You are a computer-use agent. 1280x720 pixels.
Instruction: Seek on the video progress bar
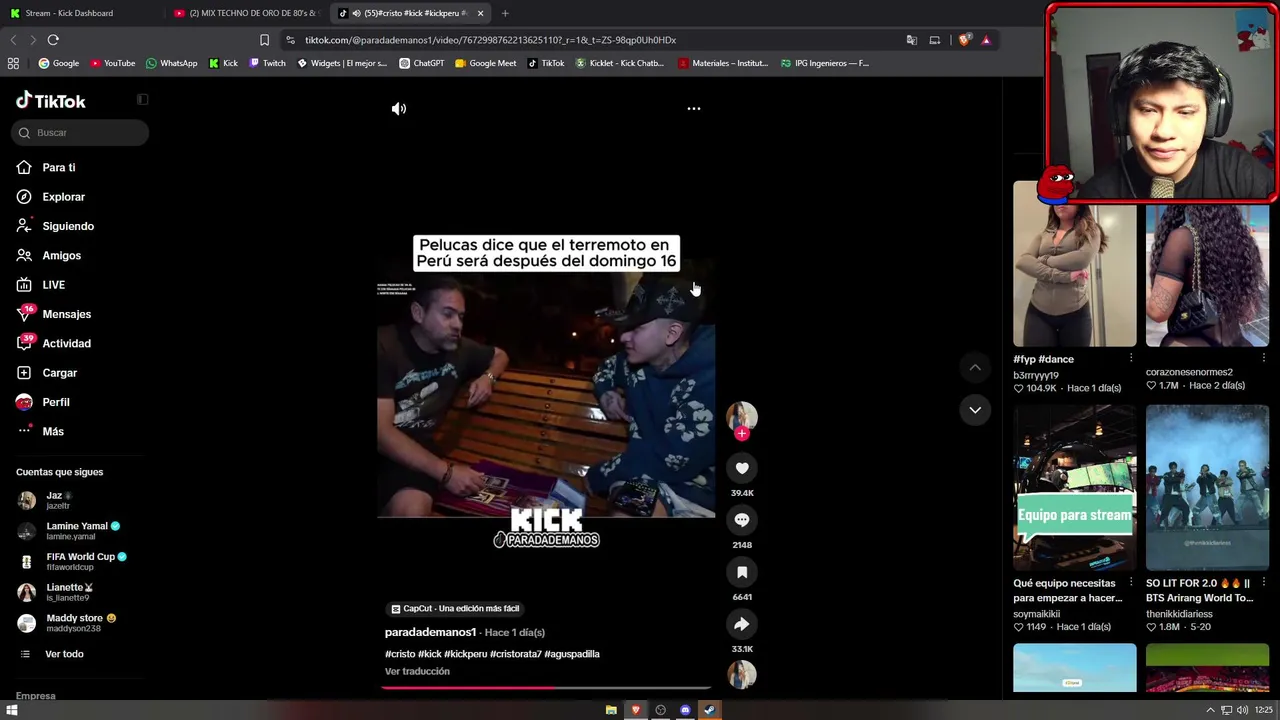coord(546,687)
